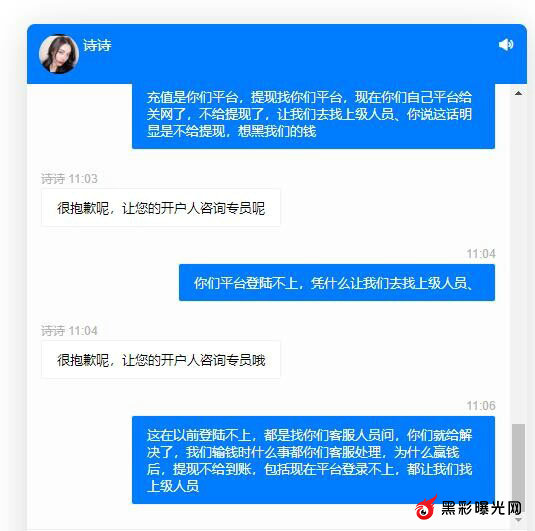Click the 黑彩曝光网 watermark text
The height and width of the screenshot is (531, 535).
pos(481,508)
